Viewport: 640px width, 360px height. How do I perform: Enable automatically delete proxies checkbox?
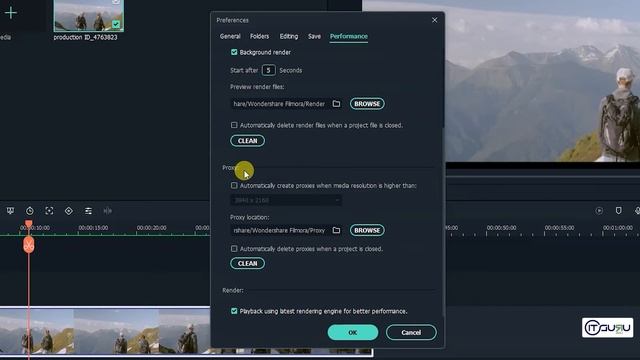(x=234, y=249)
